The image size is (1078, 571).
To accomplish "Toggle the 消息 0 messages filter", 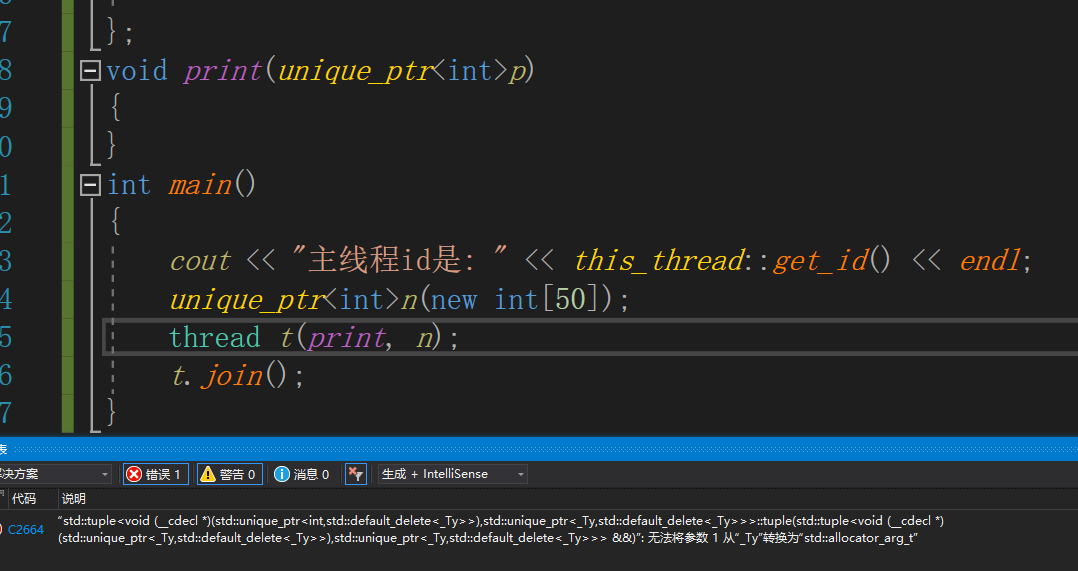I will [302, 474].
